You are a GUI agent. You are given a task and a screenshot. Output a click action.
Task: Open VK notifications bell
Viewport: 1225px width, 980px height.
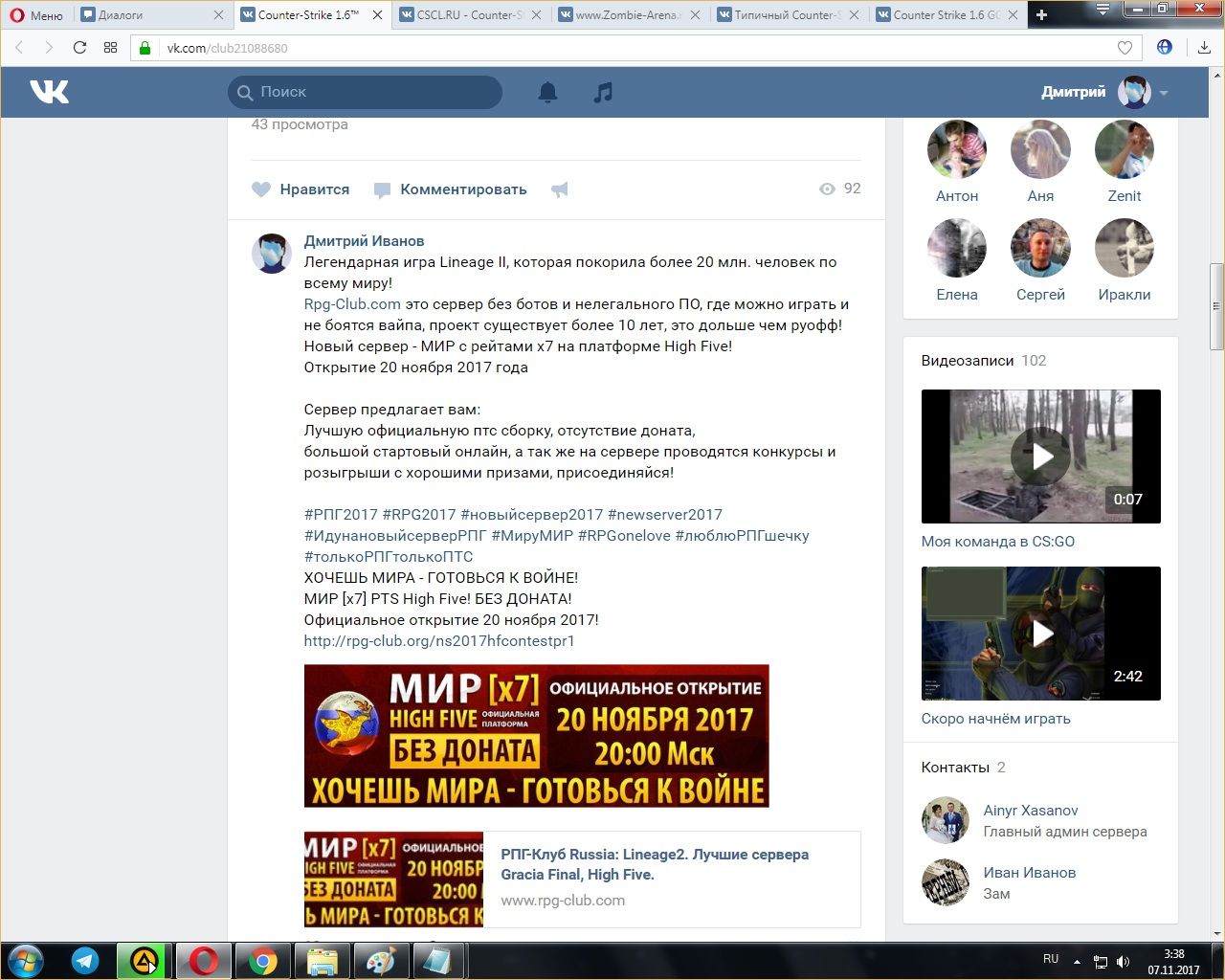547,92
